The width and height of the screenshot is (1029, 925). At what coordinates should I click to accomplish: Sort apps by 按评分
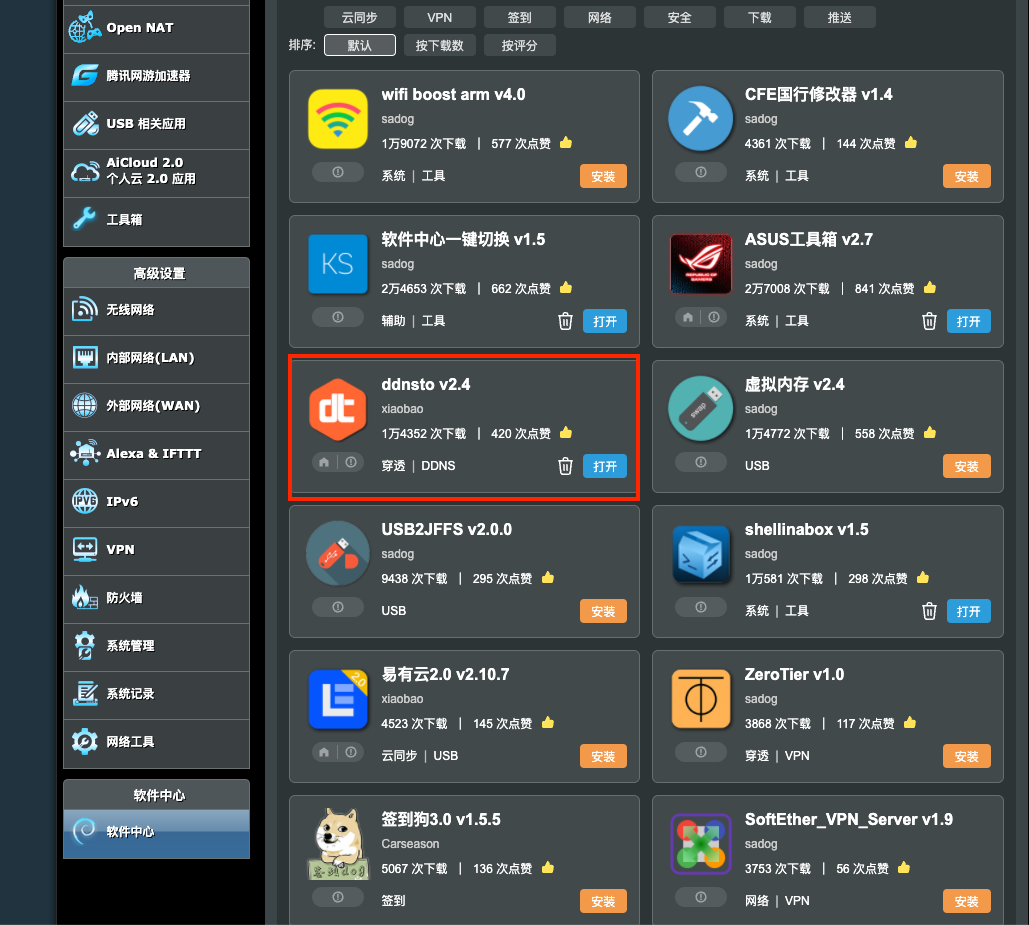[x=520, y=45]
